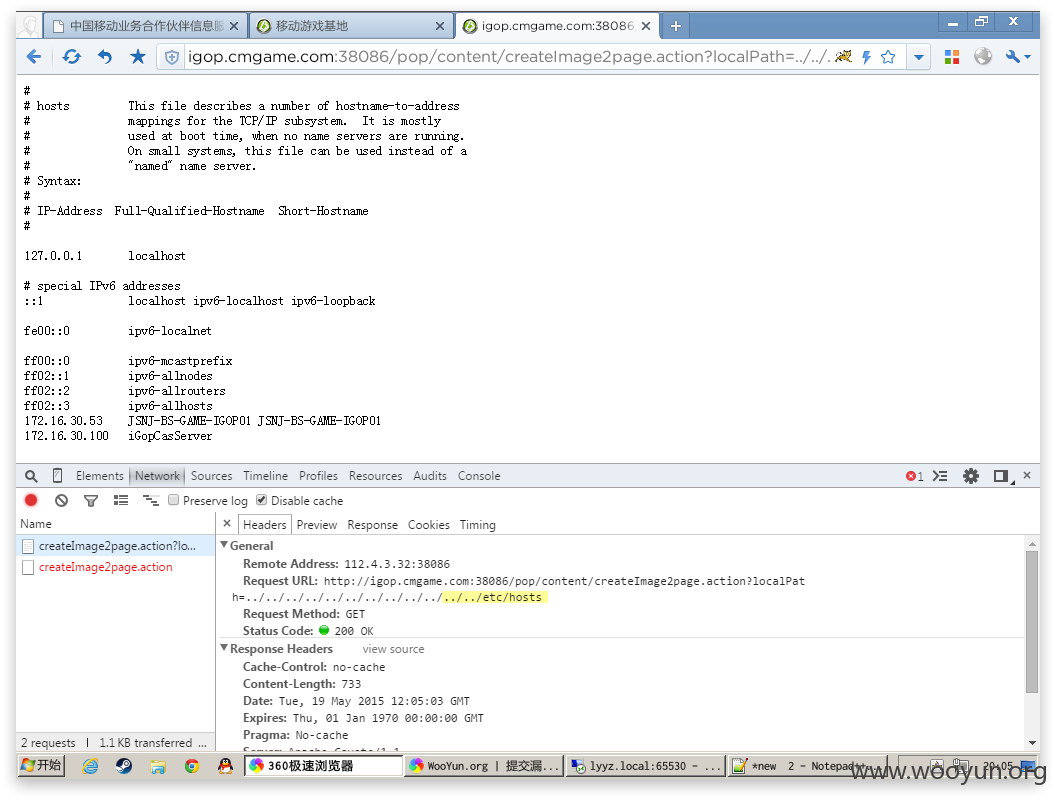Screen dimensions: 1056x800
Task: Open the Network panel
Action: pos(157,476)
